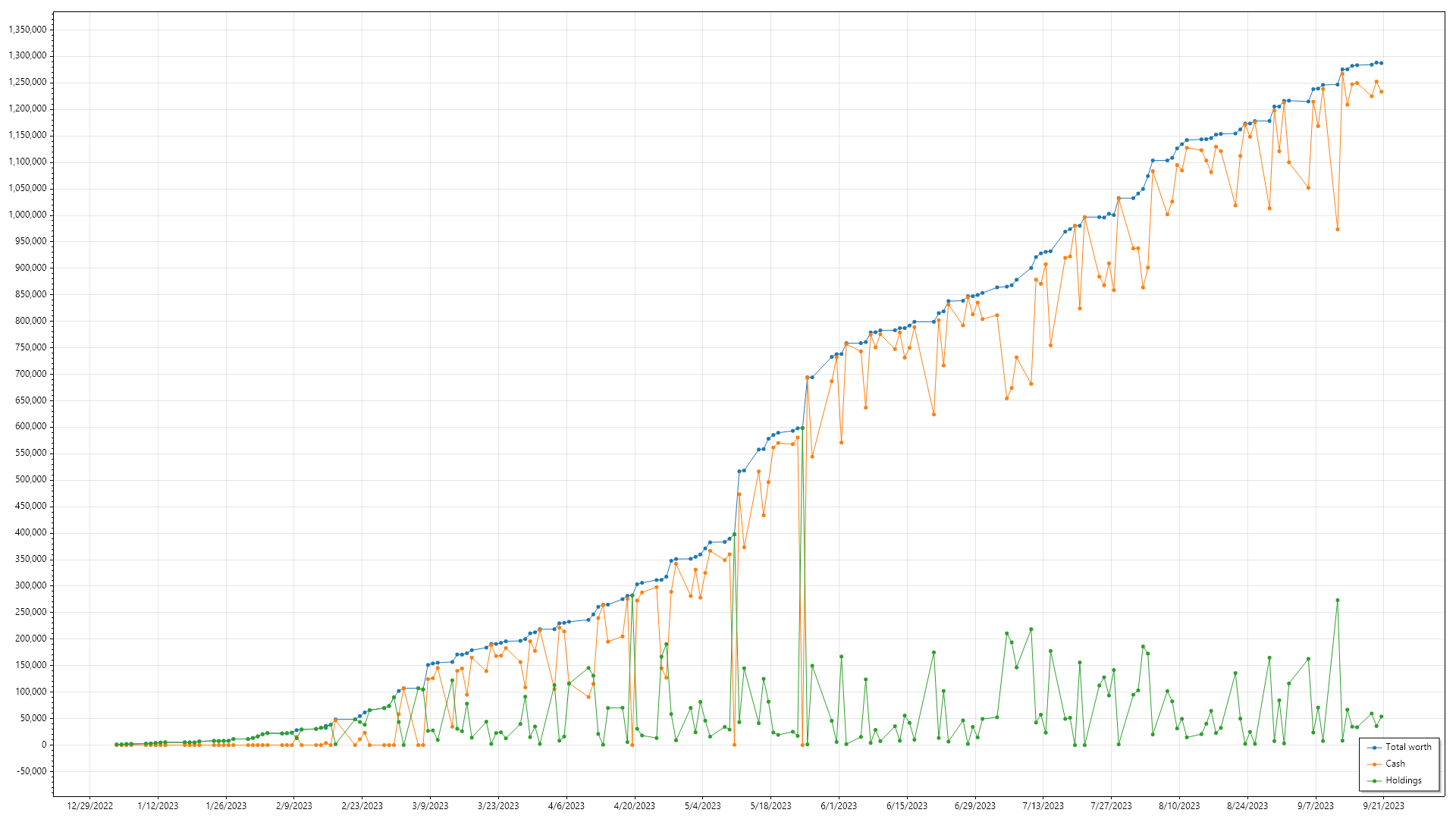
Task: Click the 900,000 y-axis label
Action: pyautogui.click(x=31, y=268)
